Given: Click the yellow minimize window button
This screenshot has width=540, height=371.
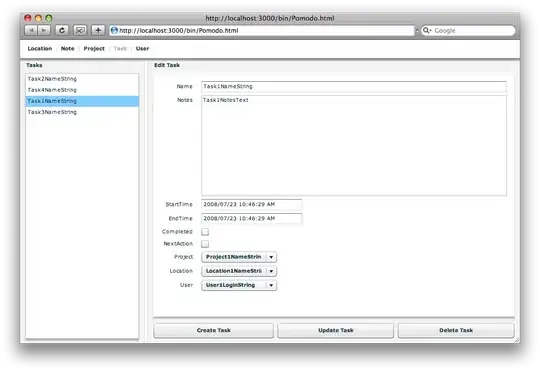Looking at the screenshot, I should 38,18.
